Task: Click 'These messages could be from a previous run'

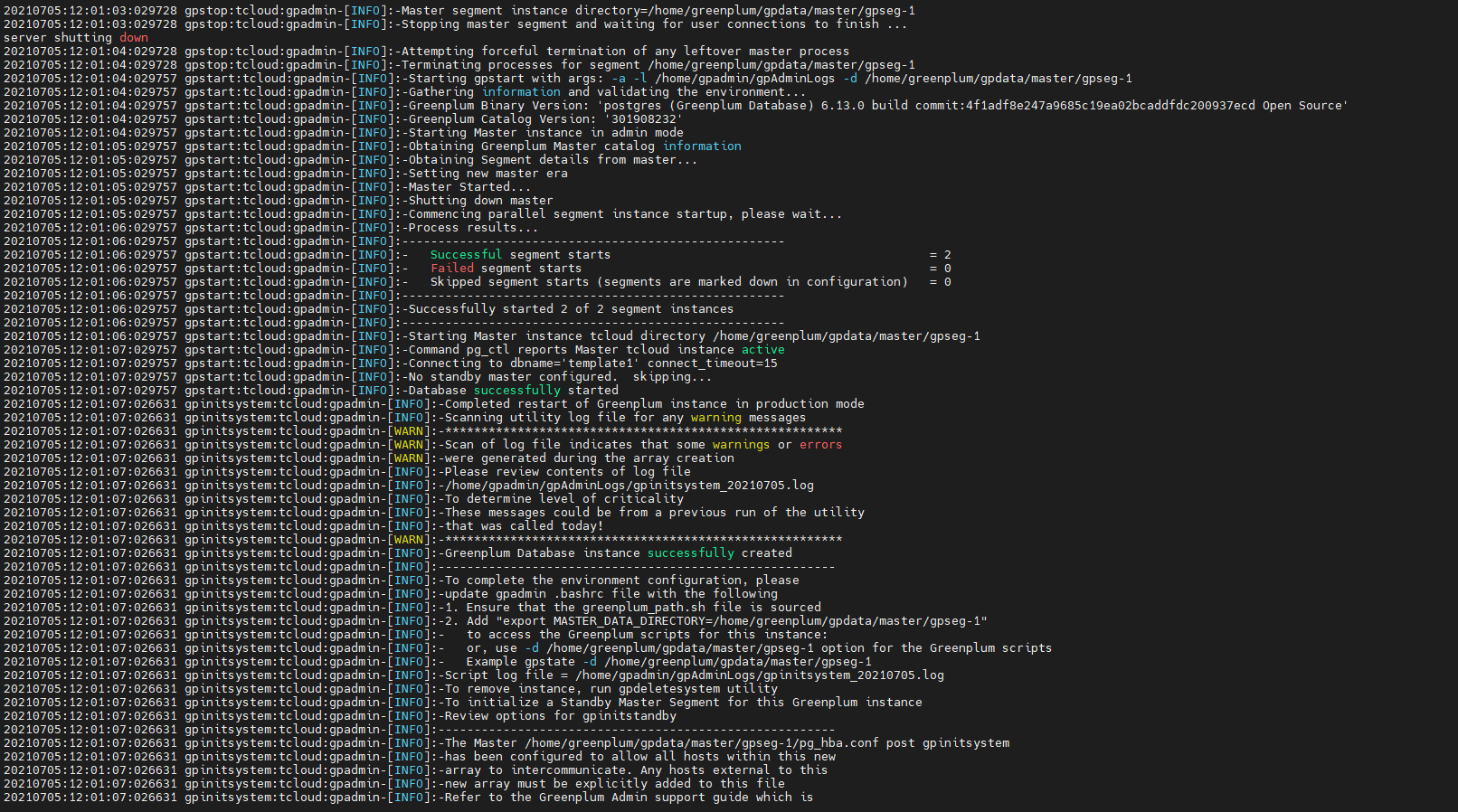Action: (654, 512)
